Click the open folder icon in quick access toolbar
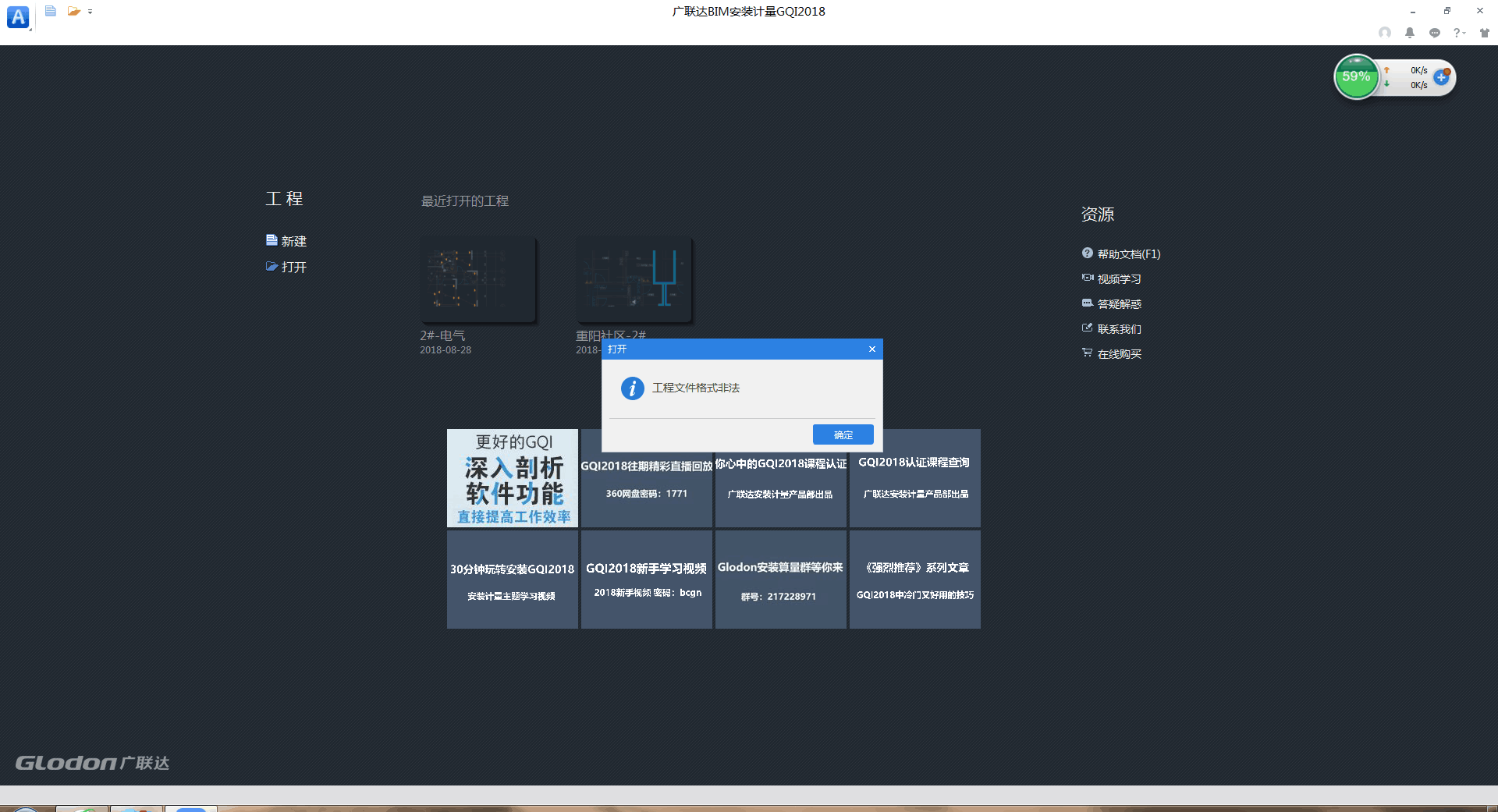1498x812 pixels. tap(74, 11)
